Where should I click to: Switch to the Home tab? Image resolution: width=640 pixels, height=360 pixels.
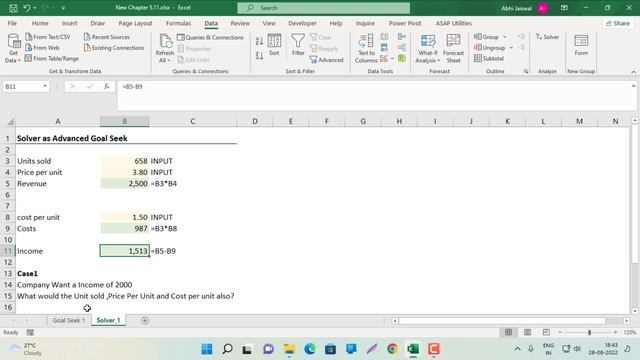(40, 23)
